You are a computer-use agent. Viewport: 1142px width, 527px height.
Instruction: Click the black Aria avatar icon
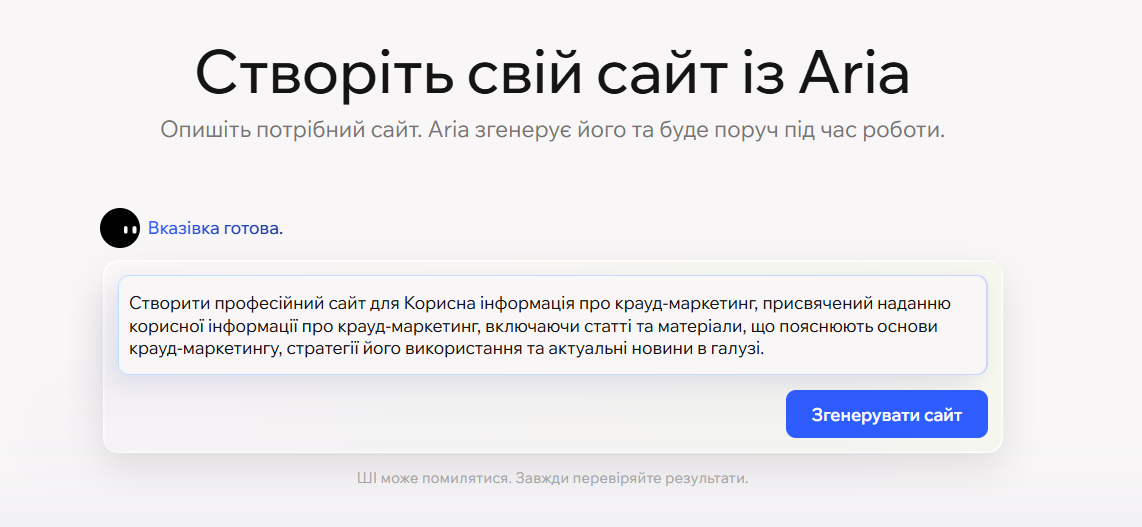[120, 228]
